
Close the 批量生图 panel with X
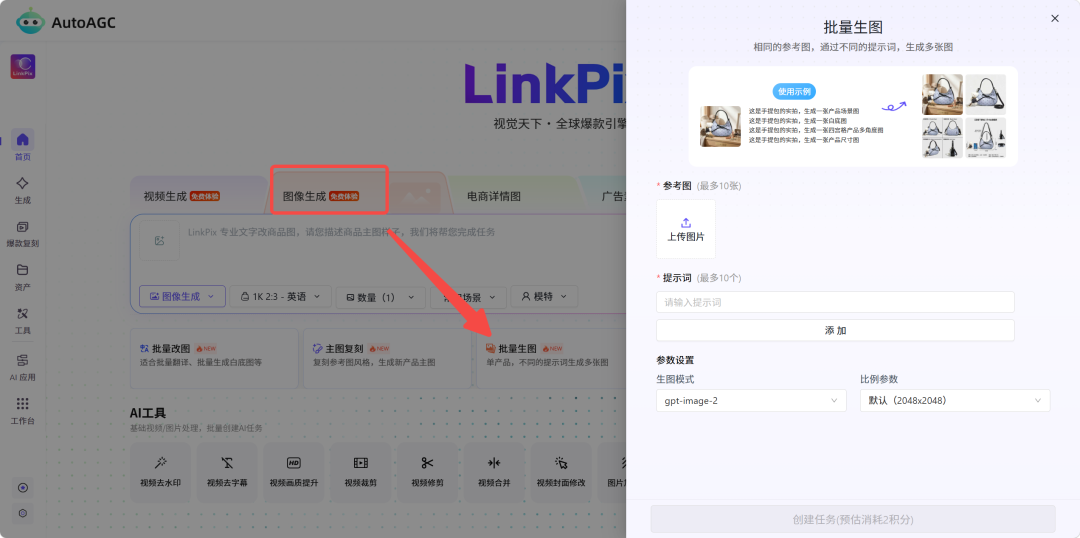[1055, 19]
